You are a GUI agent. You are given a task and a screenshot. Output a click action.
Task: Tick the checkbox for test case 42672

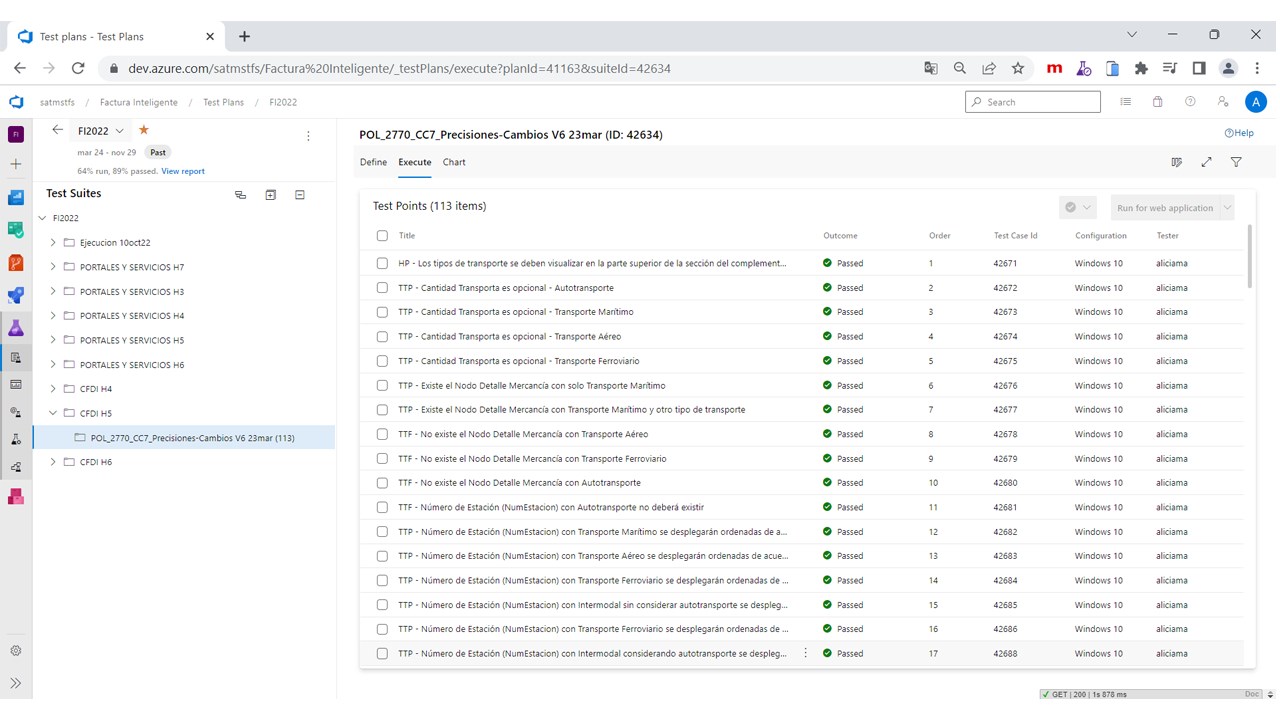382,288
